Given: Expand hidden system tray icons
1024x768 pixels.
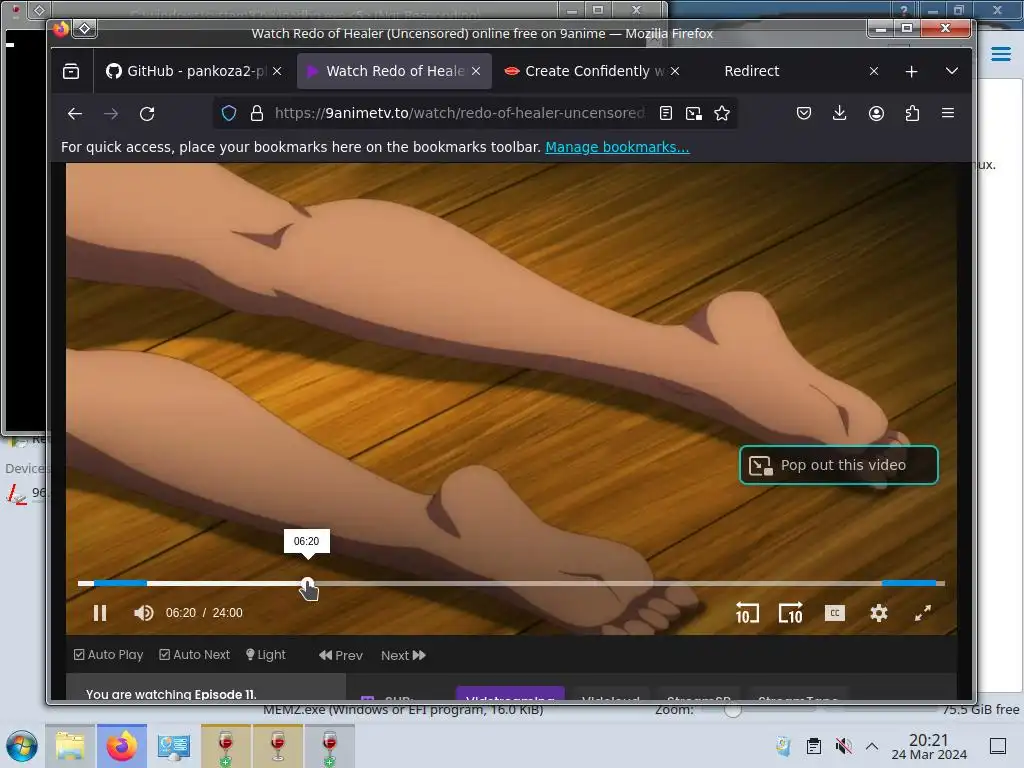Looking at the screenshot, I should tap(872, 746).
